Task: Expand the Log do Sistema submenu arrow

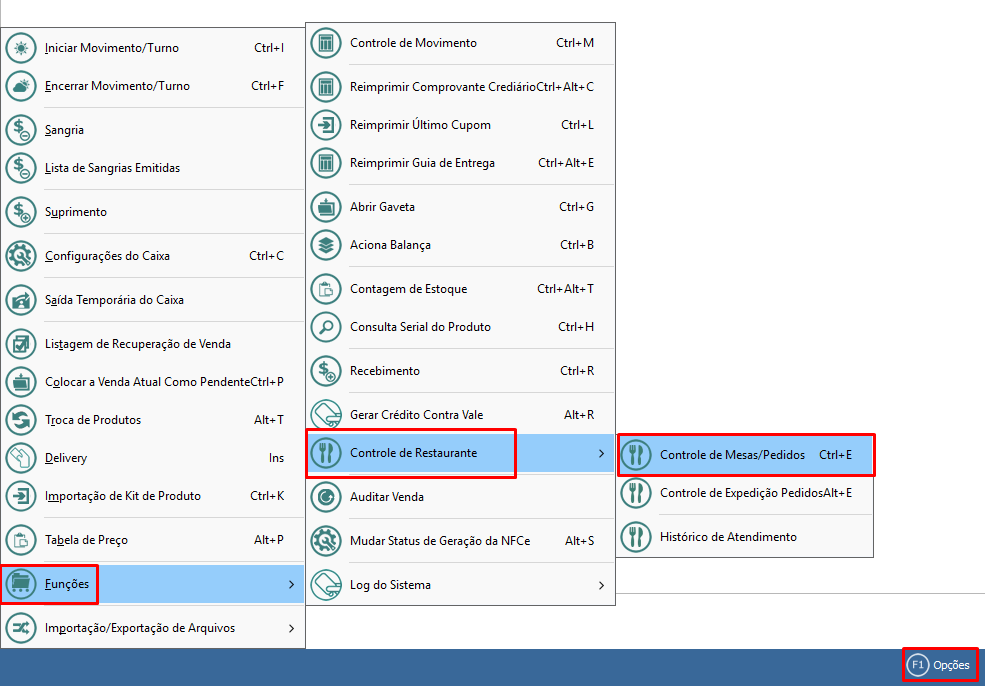Action: pyautogui.click(x=600, y=585)
